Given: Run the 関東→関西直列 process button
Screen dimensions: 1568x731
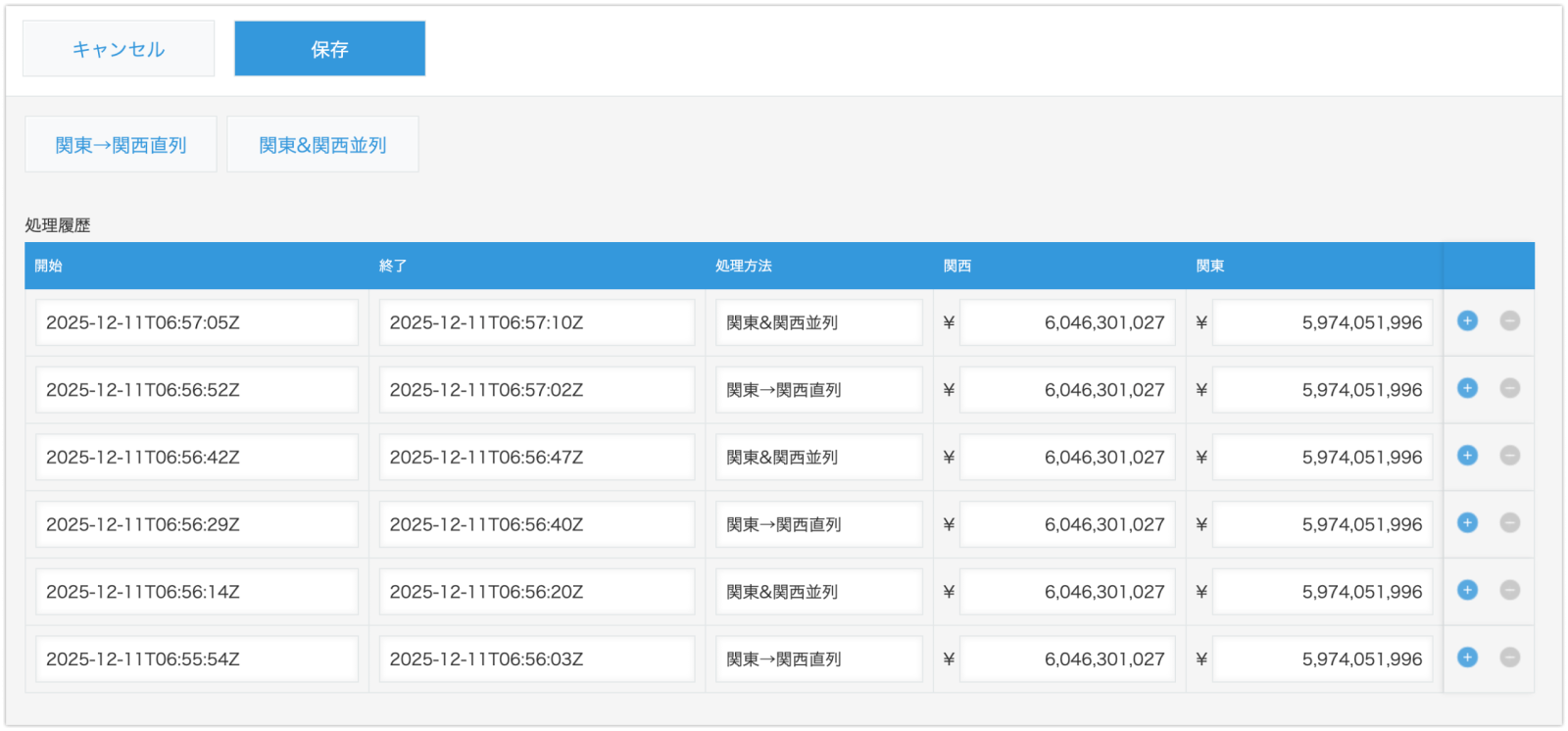Looking at the screenshot, I should click(x=121, y=145).
